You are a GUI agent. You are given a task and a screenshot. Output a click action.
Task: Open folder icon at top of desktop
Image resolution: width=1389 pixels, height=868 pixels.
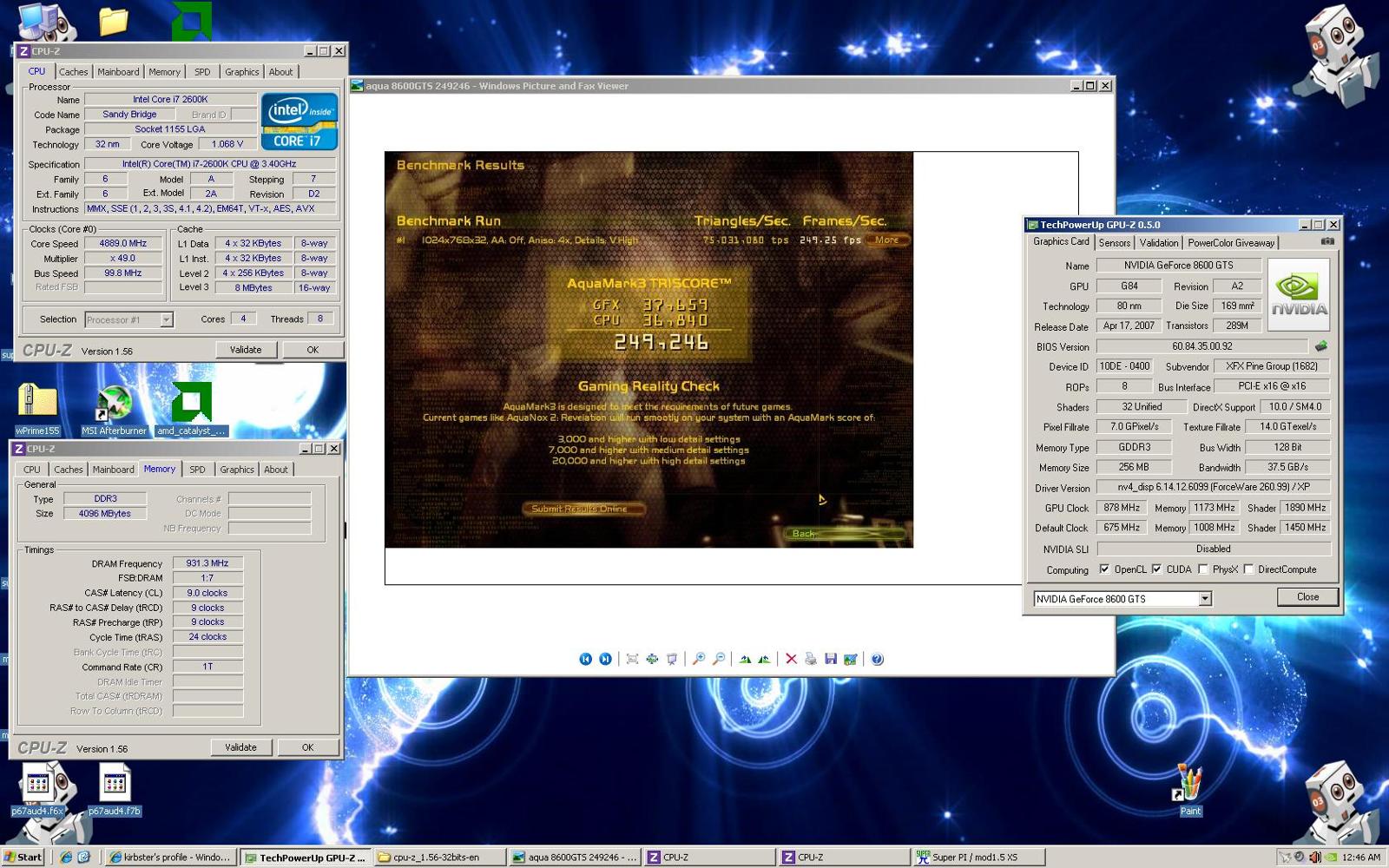click(x=113, y=21)
